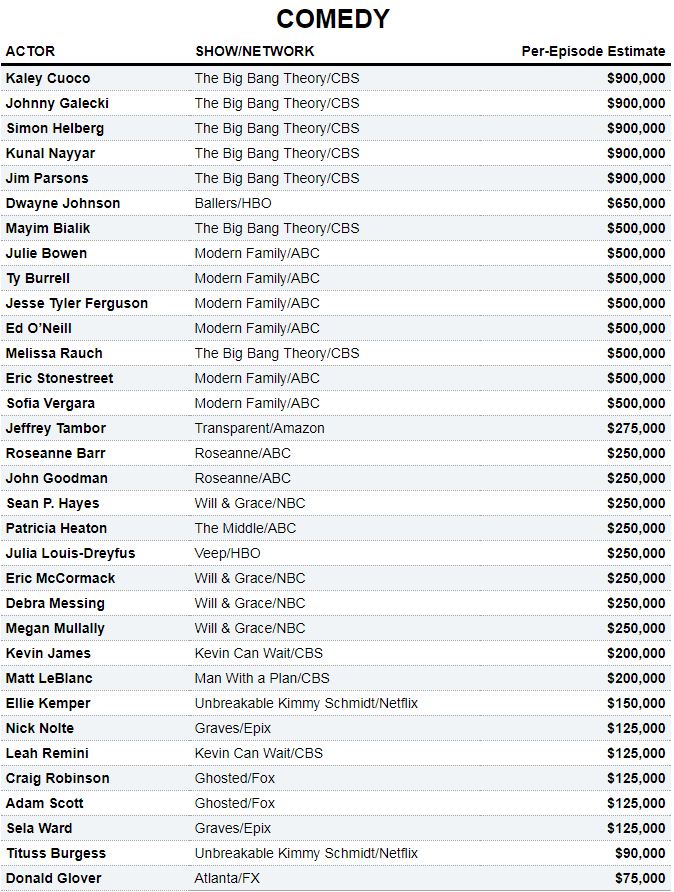Select the Kaley Cuoco name cell
Viewport: 674px width, 892px height.
click(x=48, y=78)
